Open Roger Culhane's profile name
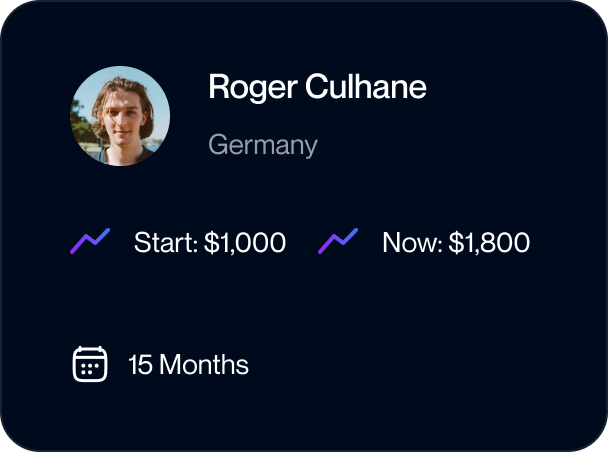The width and height of the screenshot is (608, 452). (317, 87)
